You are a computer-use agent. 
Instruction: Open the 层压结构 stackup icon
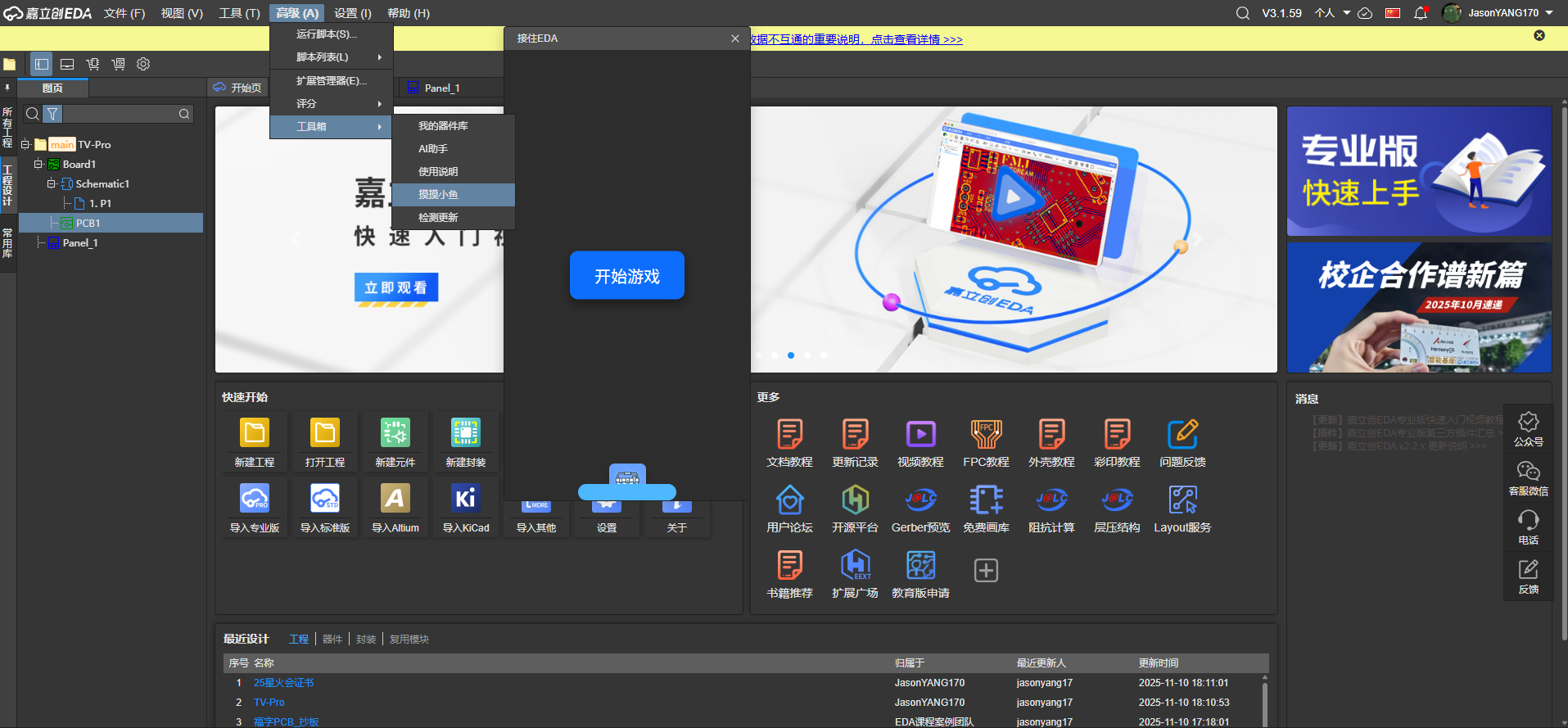pyautogui.click(x=1118, y=500)
